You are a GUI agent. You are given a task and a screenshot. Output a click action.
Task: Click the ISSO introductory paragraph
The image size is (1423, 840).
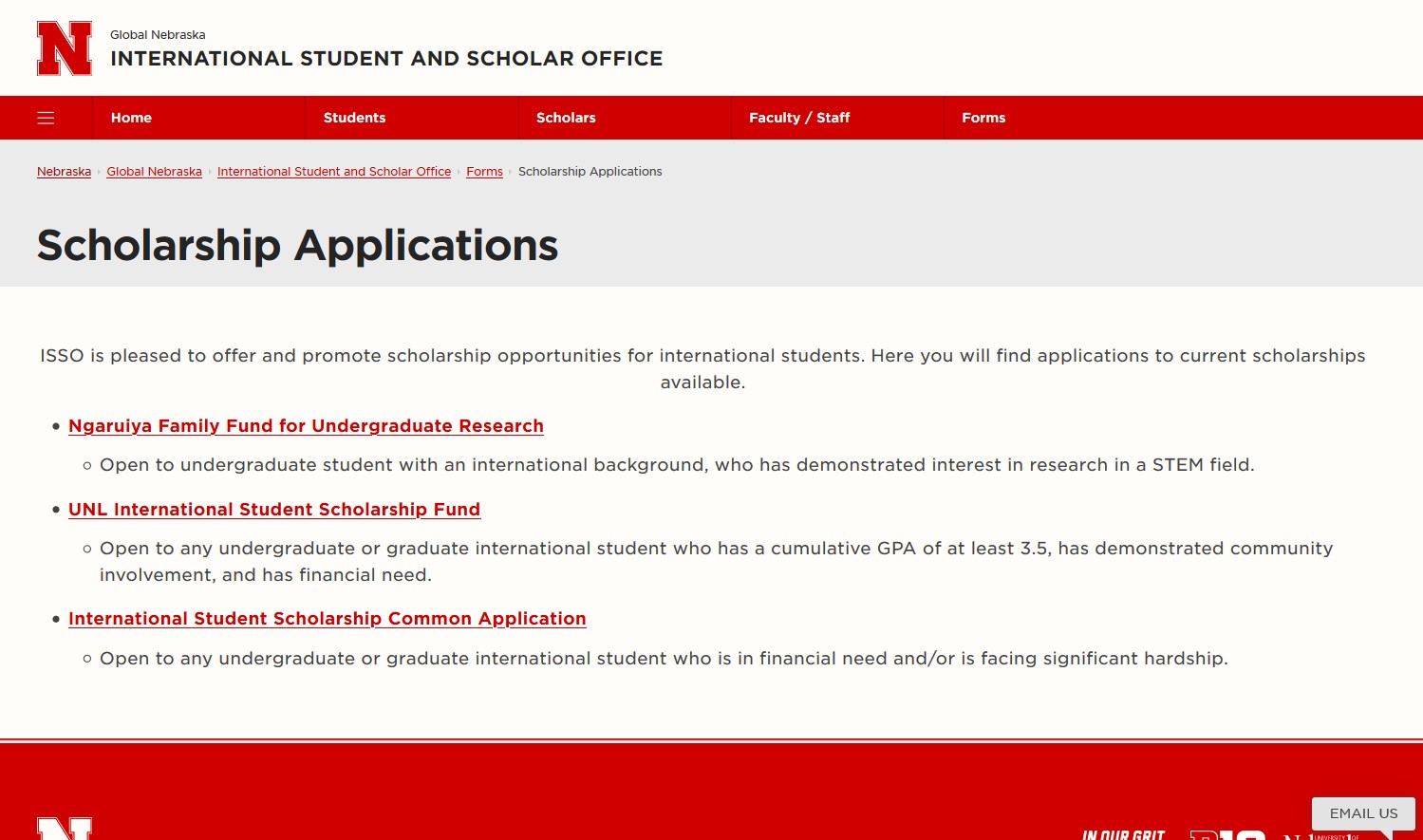(x=702, y=369)
